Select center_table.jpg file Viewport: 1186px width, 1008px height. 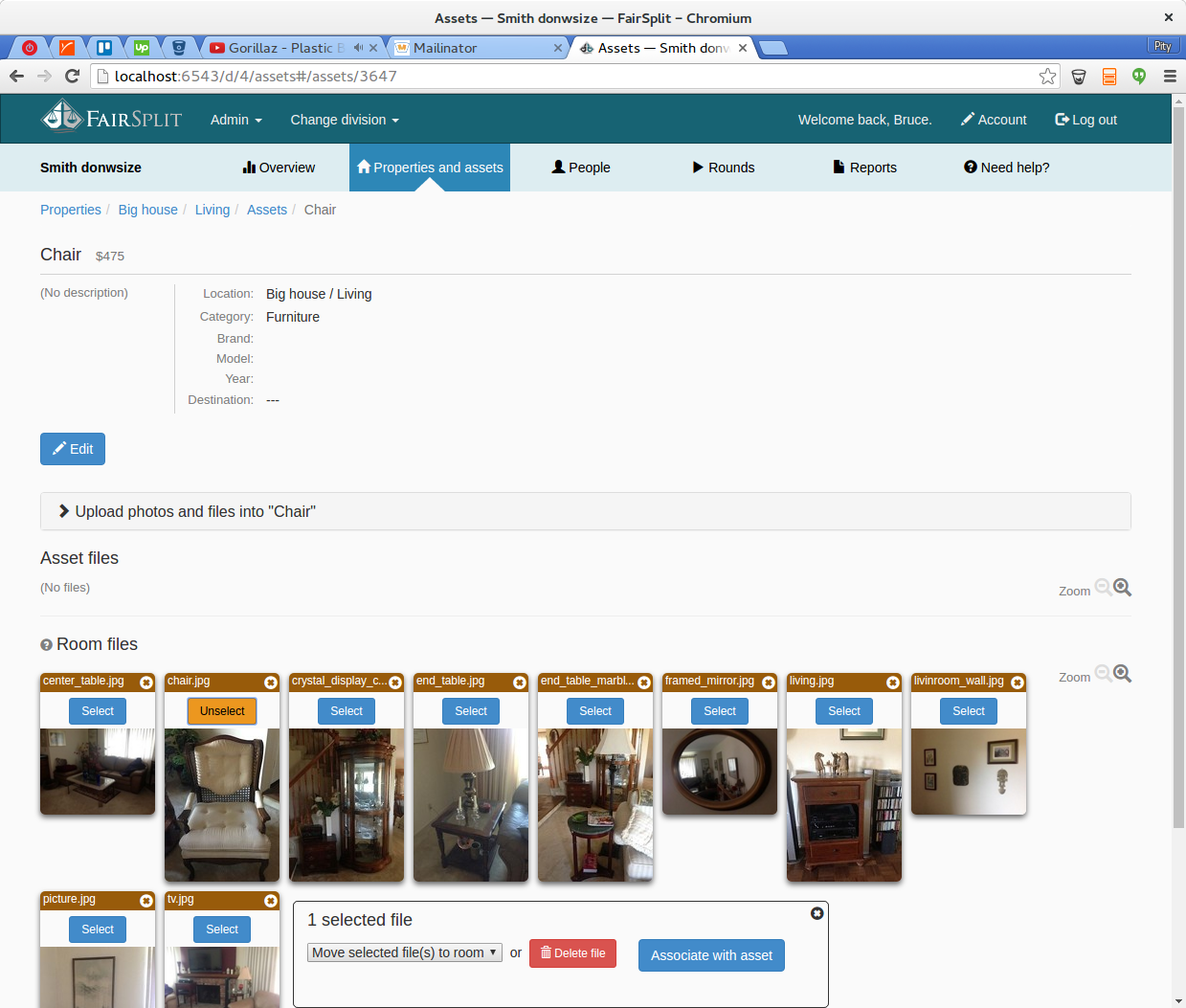(x=98, y=711)
